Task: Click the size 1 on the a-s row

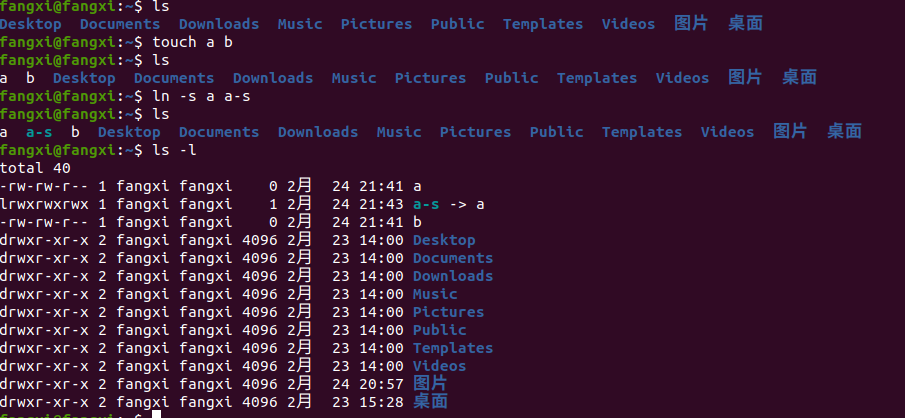Action: 274,204
